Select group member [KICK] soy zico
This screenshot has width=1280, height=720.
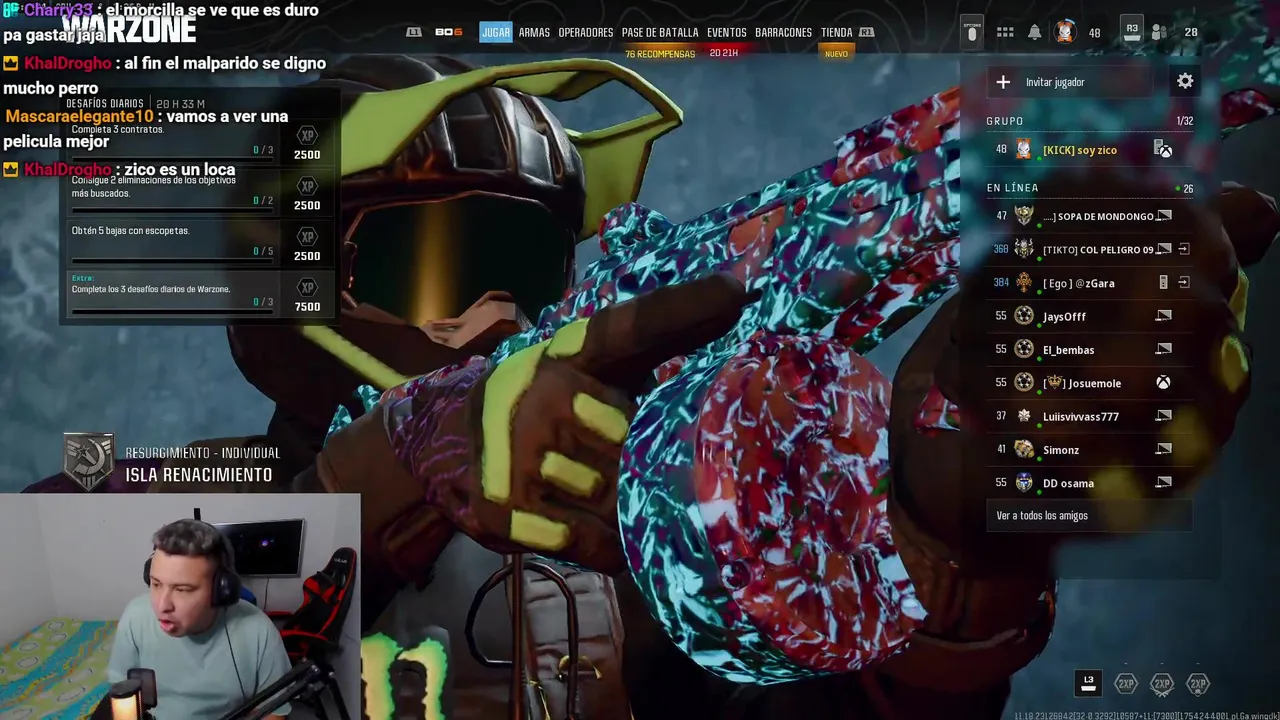tap(1090, 150)
